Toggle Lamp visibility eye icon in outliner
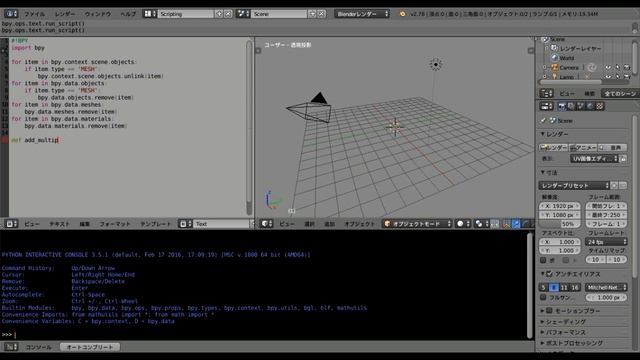The height and width of the screenshot is (360, 640). [x=608, y=76]
